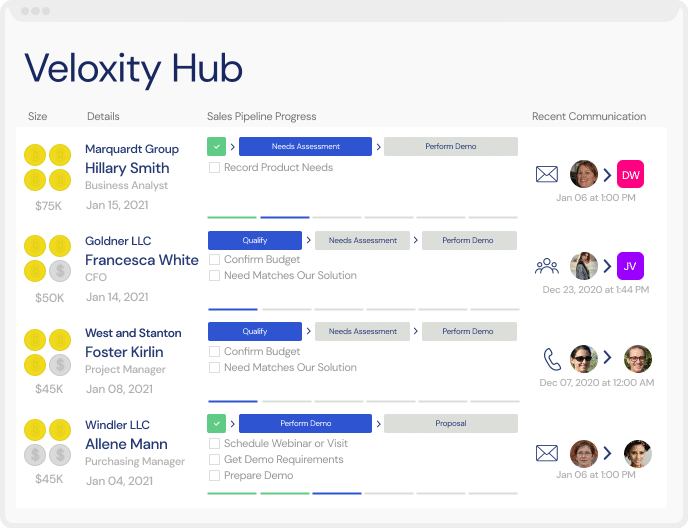
Task: Select Qualify stage for Goldner LLC
Action: (x=254, y=241)
